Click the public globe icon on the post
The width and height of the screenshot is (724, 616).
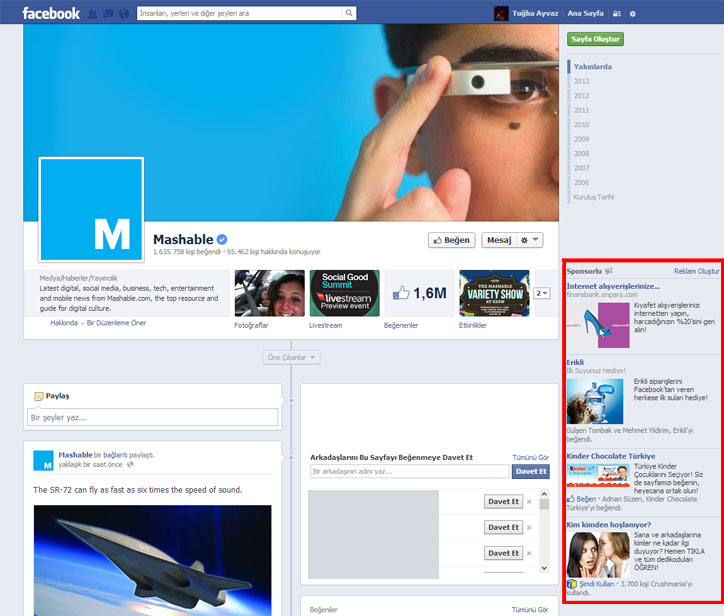coord(130,465)
